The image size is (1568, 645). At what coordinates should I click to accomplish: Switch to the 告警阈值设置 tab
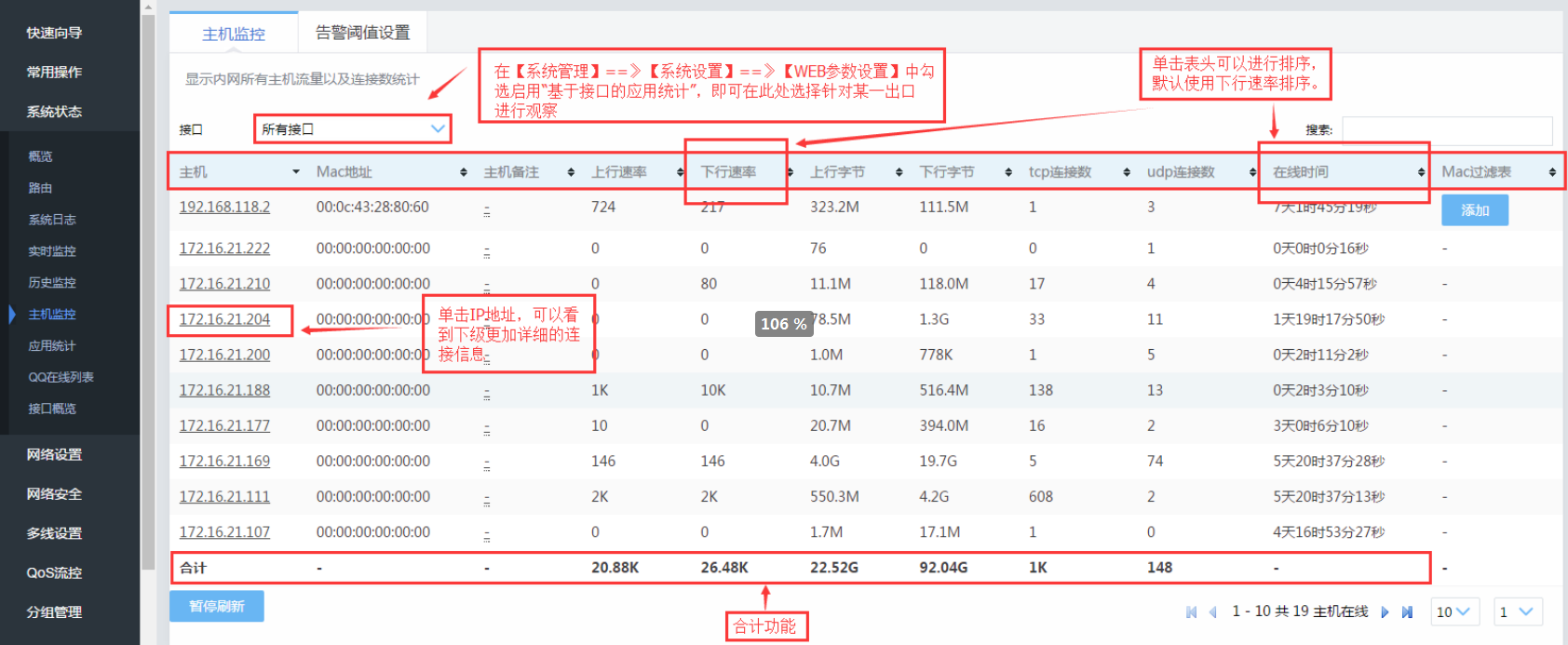click(362, 33)
